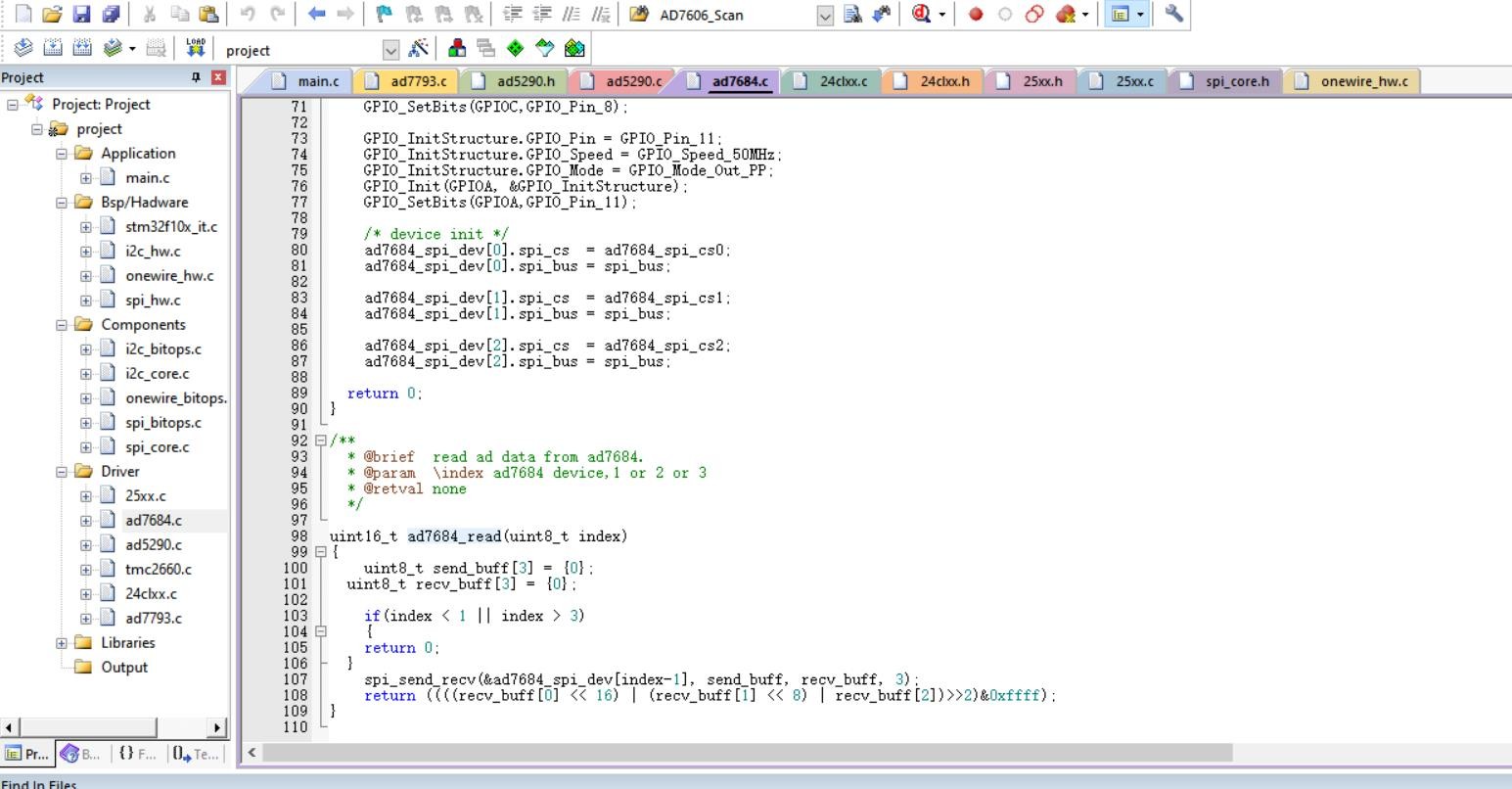Toggle auto-hide pin on the Project panel
Image resolution: width=1512 pixels, height=789 pixels.
coord(197,77)
